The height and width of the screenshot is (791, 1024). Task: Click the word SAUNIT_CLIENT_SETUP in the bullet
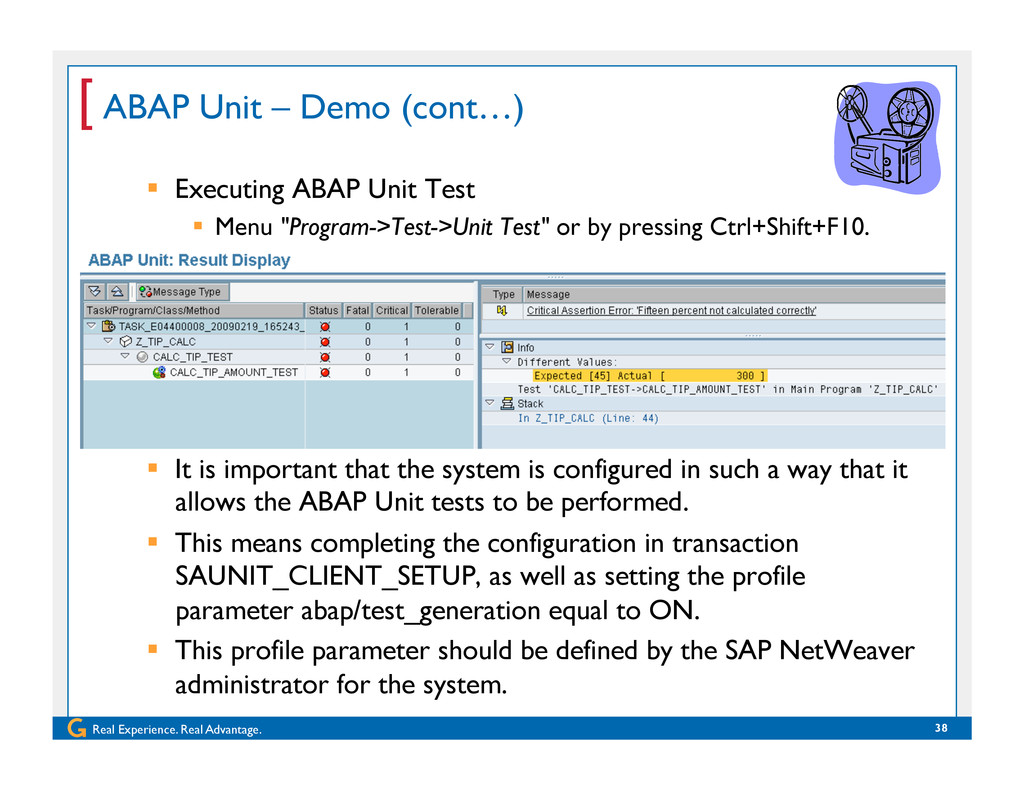(x=327, y=576)
